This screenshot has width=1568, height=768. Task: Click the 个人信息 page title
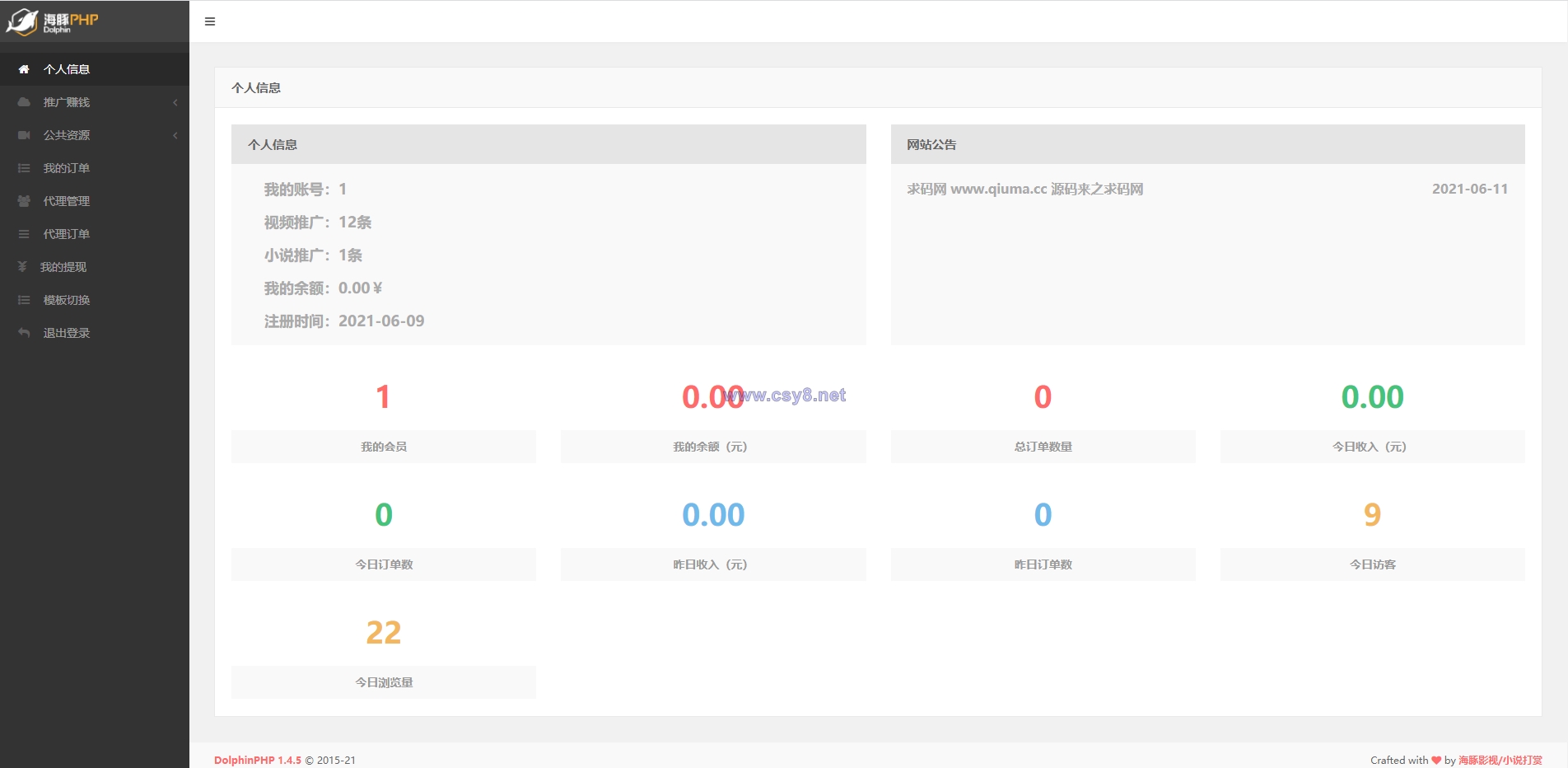(x=256, y=87)
